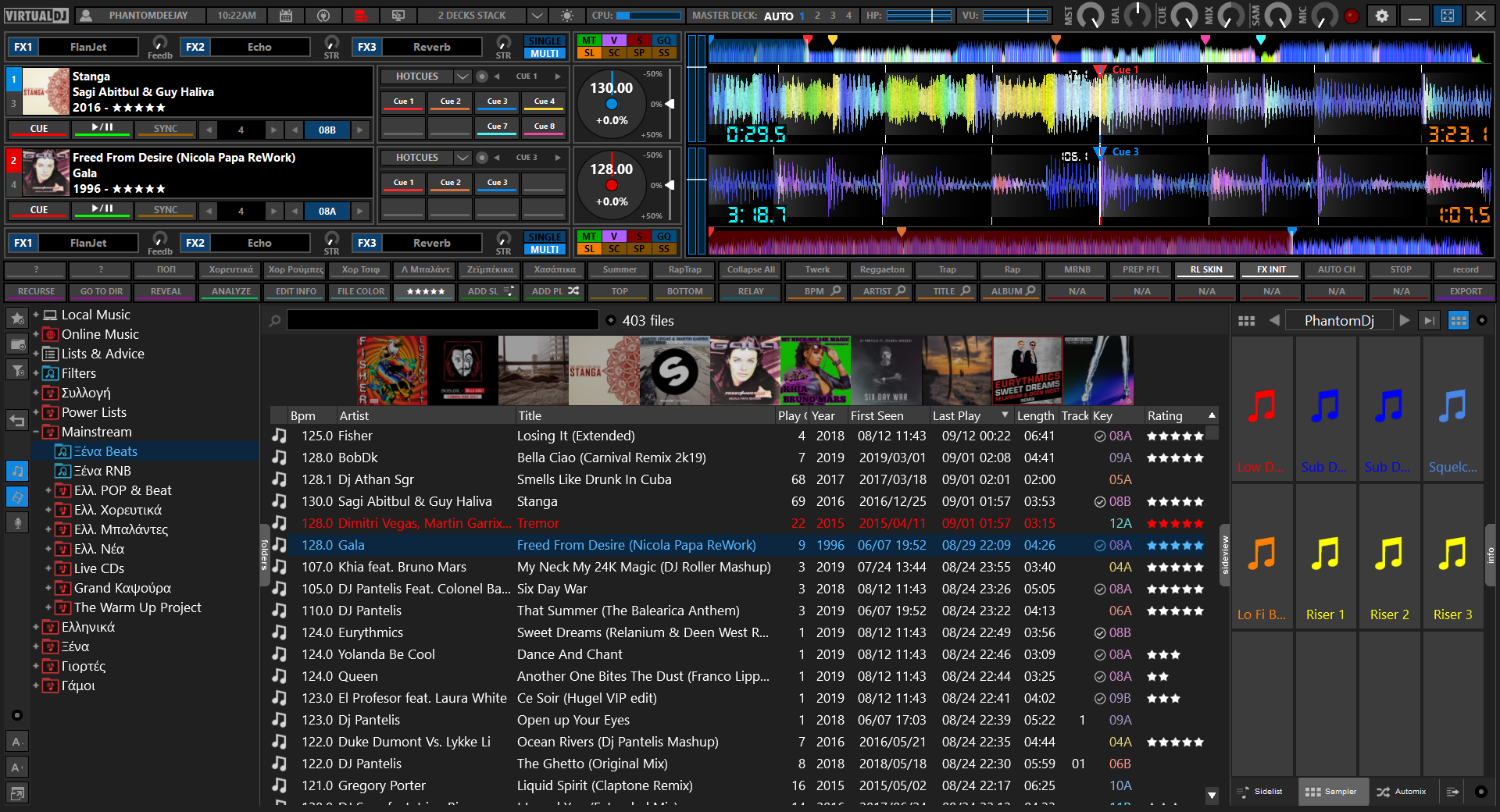Click the power plug icon in top bar
The image size is (1500, 812).
pyautogui.click(x=323, y=16)
